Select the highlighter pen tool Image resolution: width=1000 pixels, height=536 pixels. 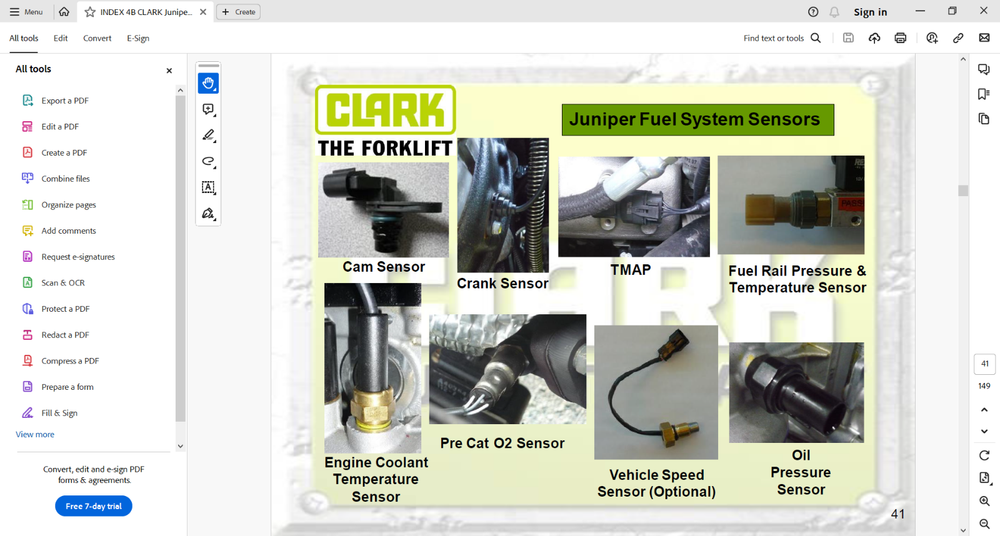(208, 135)
